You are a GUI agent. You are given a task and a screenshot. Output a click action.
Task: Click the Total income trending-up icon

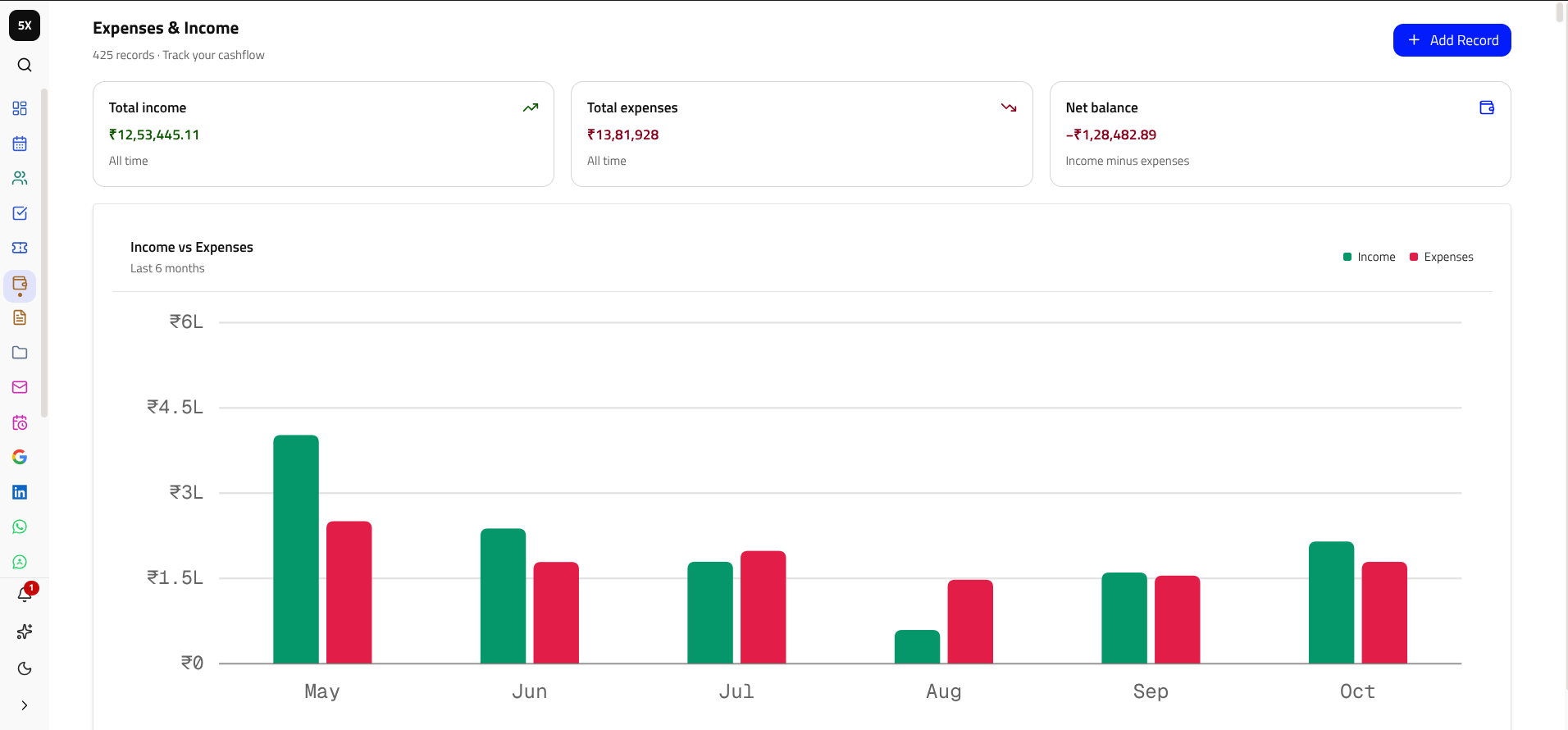pyautogui.click(x=531, y=107)
